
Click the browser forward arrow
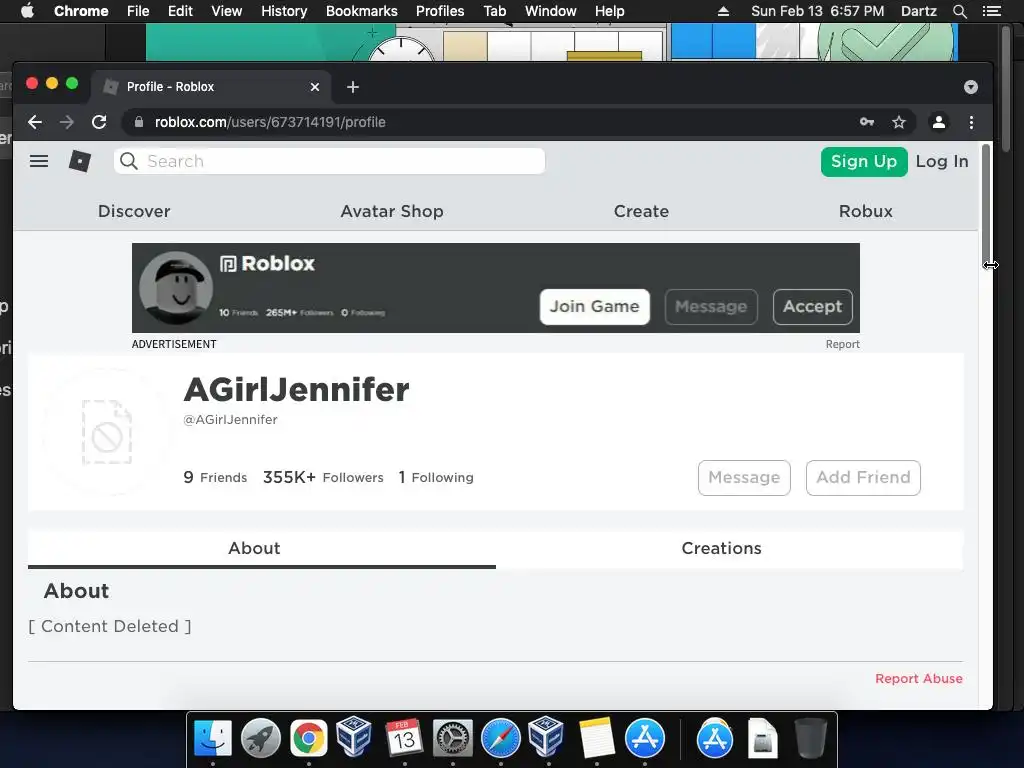[67, 122]
